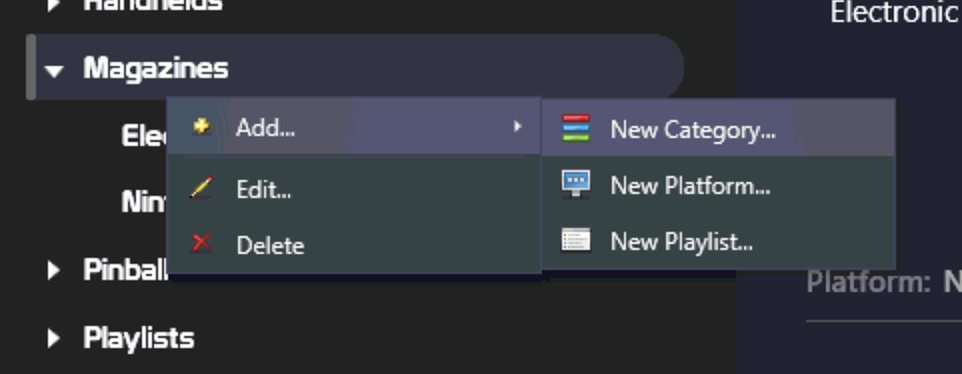This screenshot has height=374, width=962.
Task: Pick New Platform... from the submenu
Action: pyautogui.click(x=718, y=185)
